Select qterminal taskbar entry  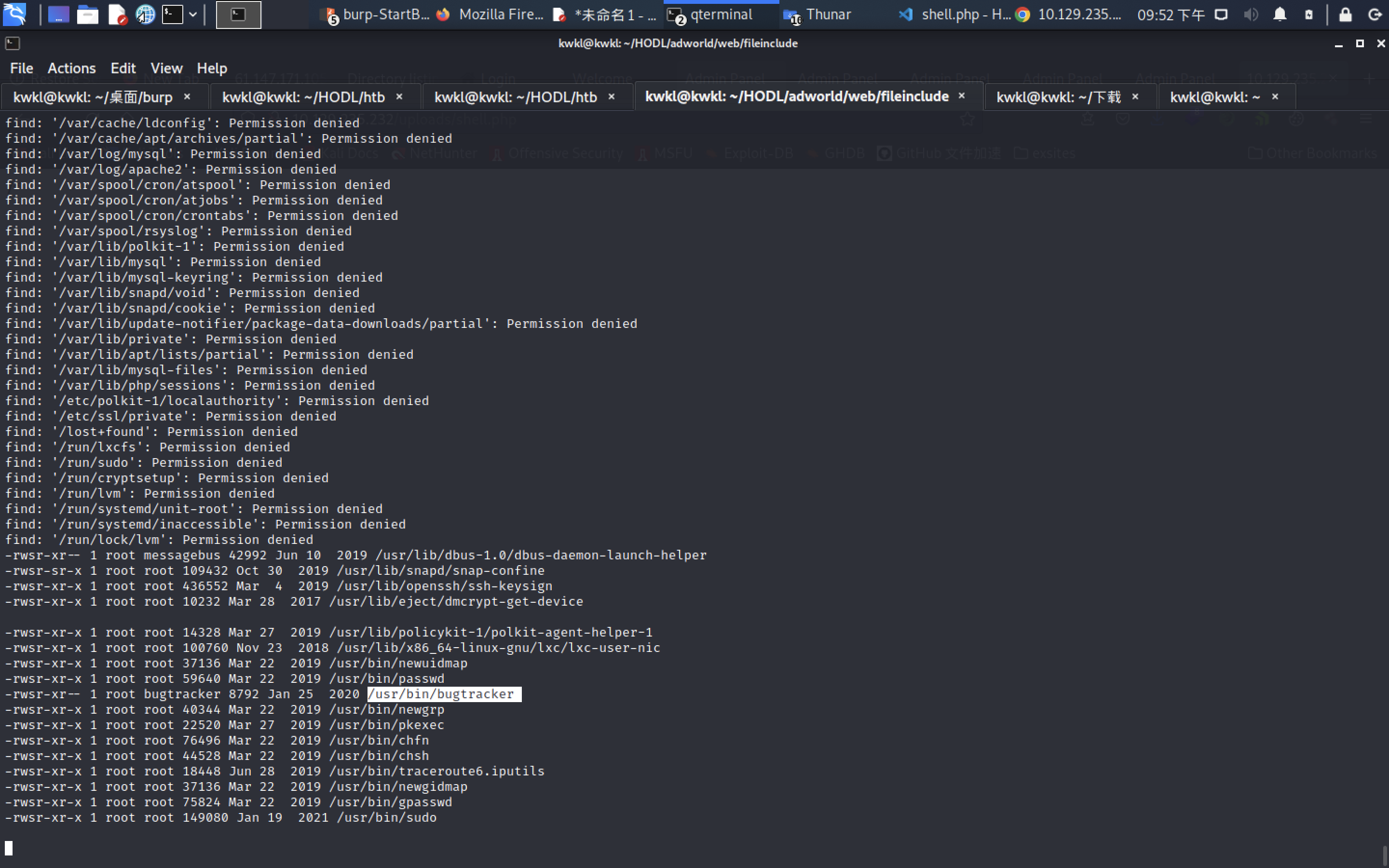[x=721, y=14]
